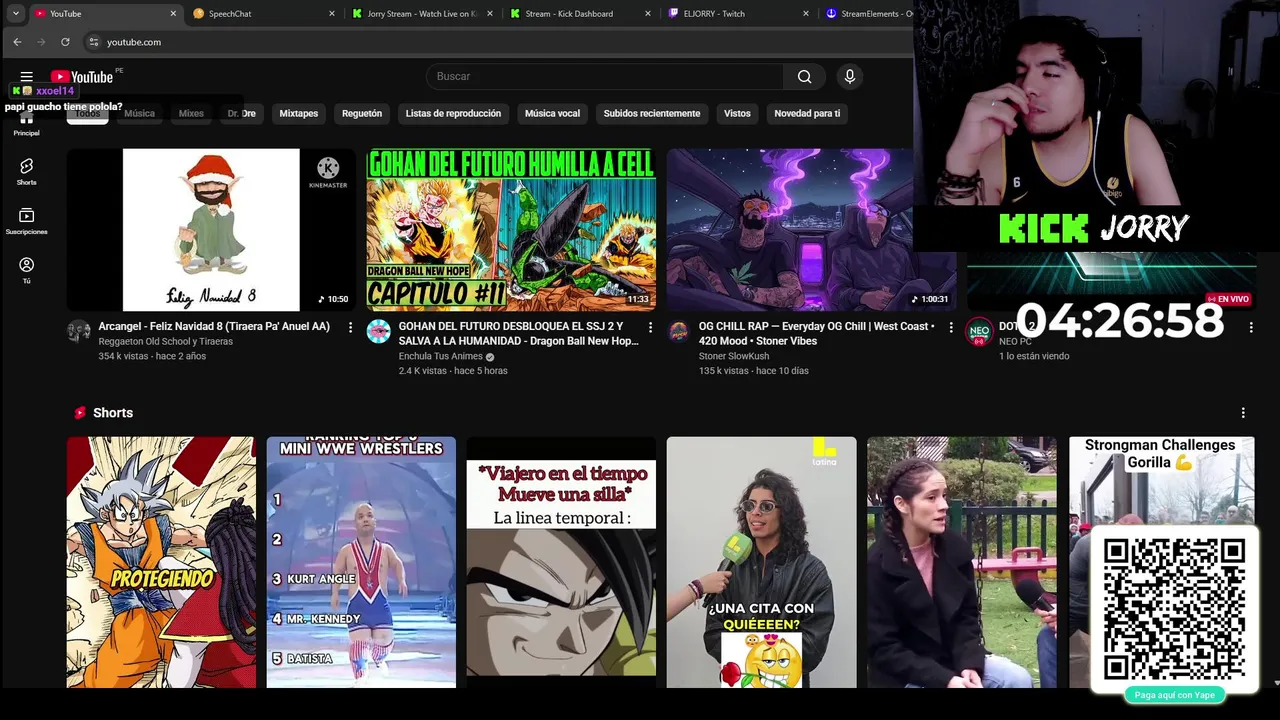Start voice search with microphone icon
1280x720 pixels.
click(850, 77)
